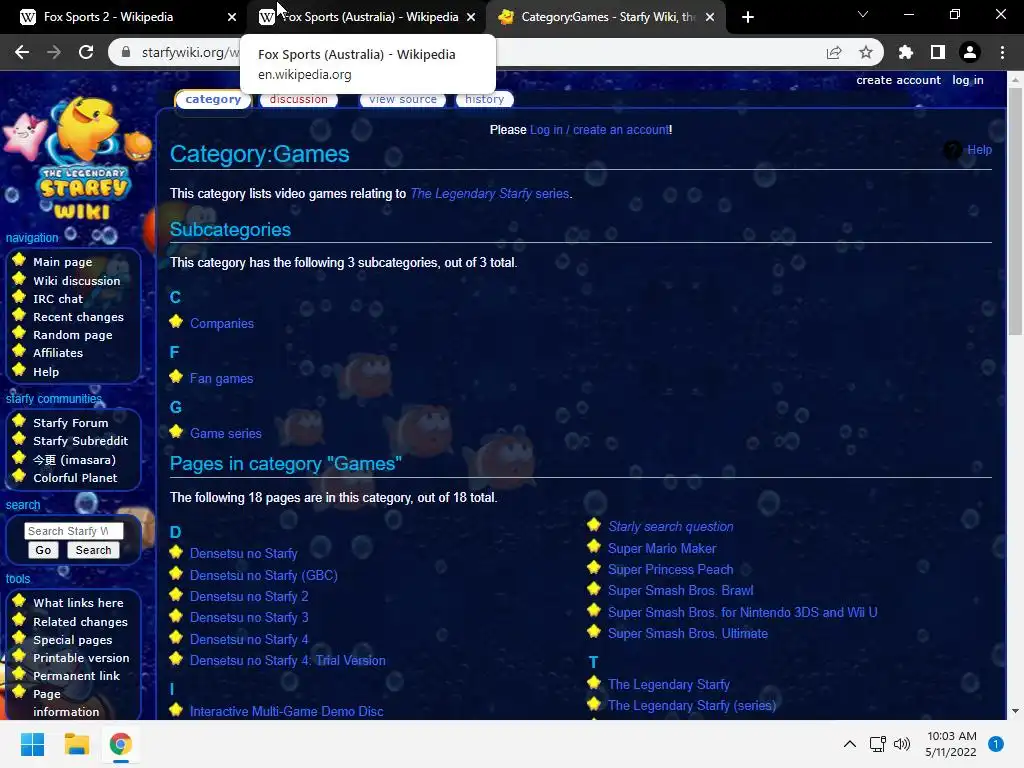Click the Legendary Starfy Wiki logo
This screenshot has width=1024, height=768.
pyautogui.click(x=78, y=159)
